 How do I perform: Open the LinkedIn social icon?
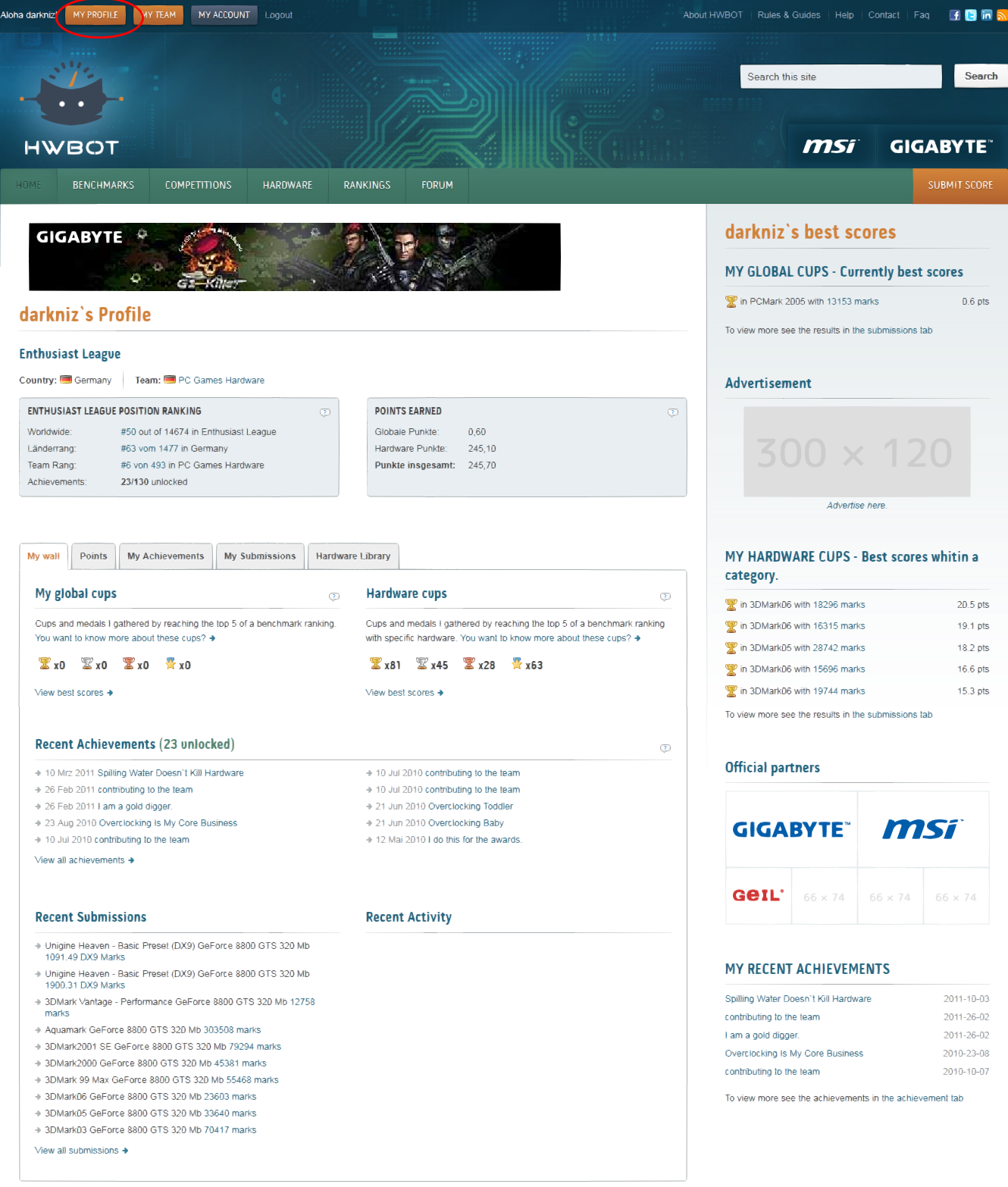tap(986, 15)
